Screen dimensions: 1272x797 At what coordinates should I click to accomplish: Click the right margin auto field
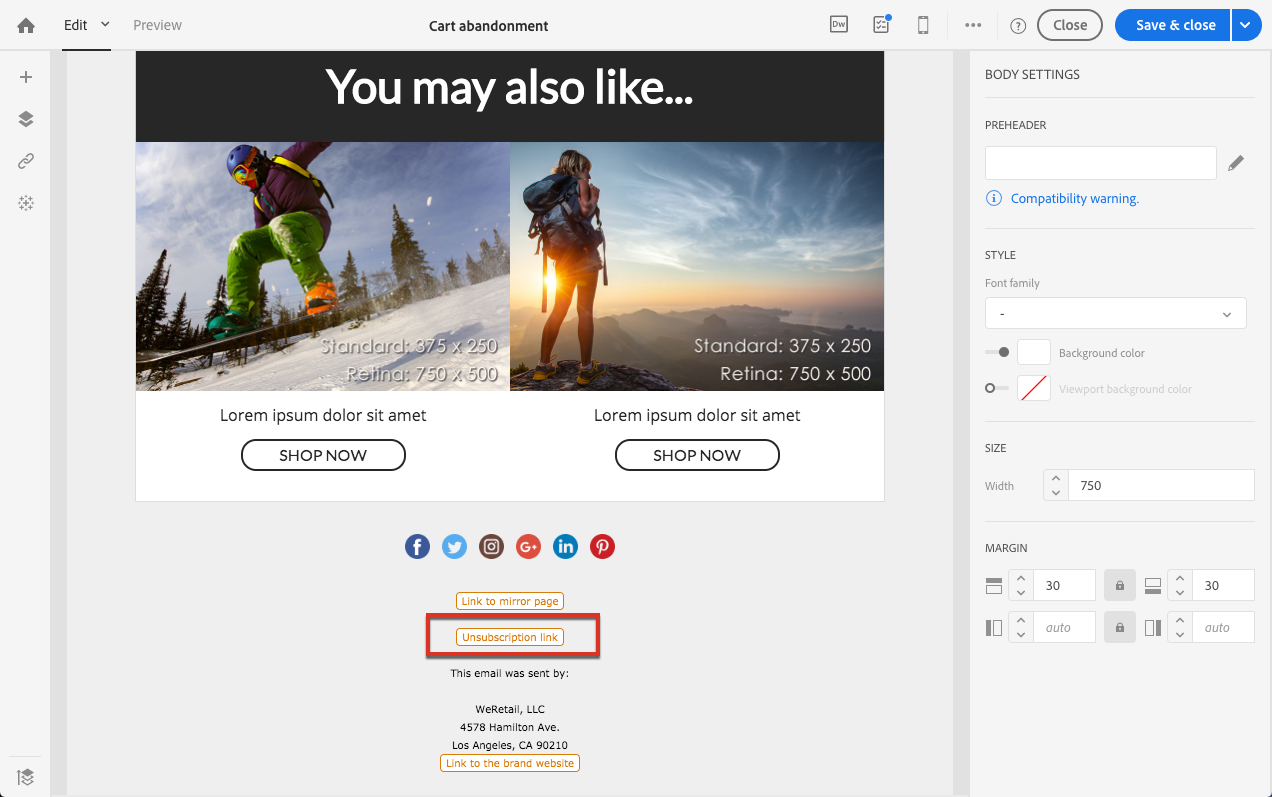click(x=1223, y=627)
